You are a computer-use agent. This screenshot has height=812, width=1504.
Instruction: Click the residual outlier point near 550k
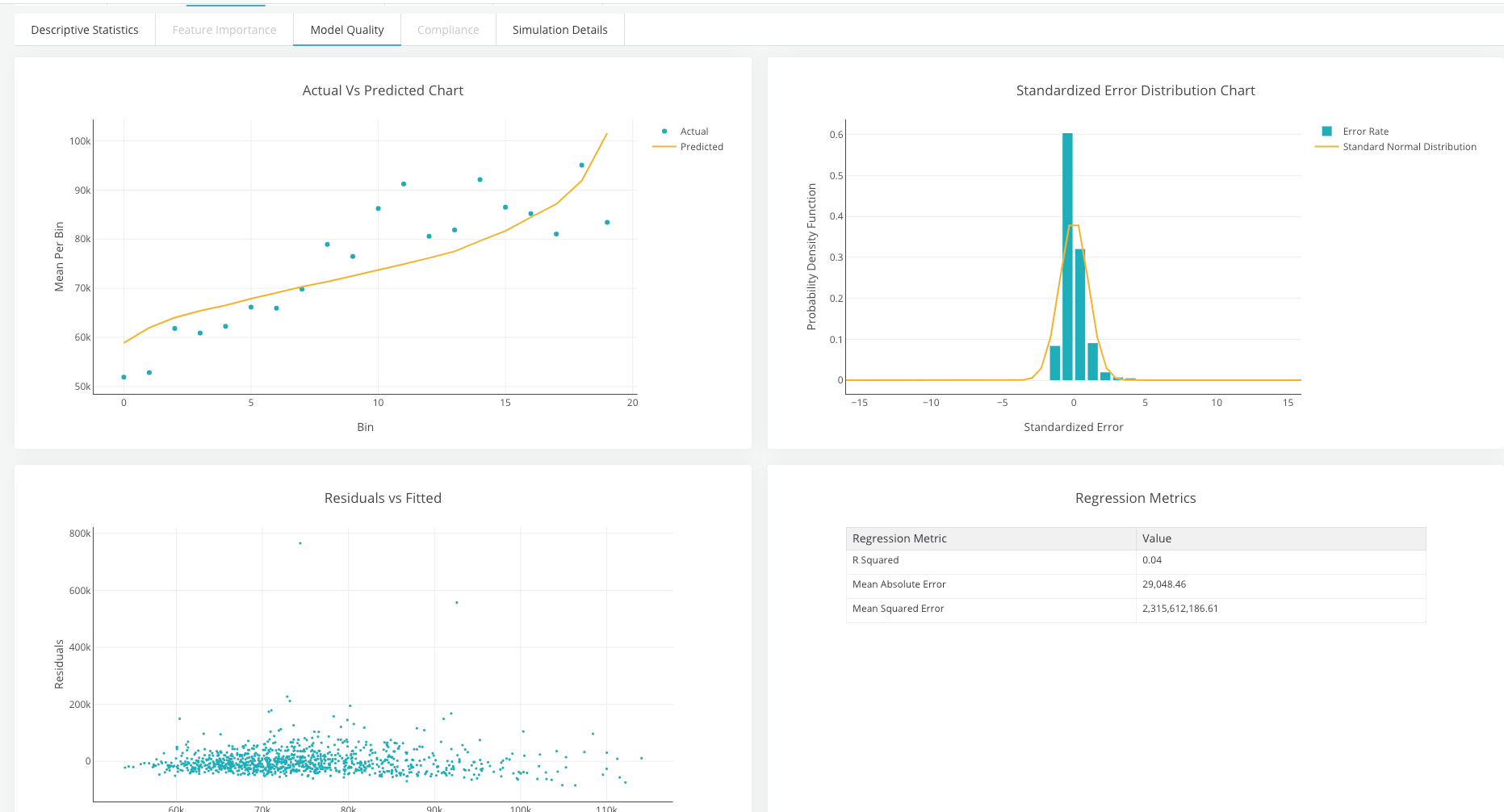(x=457, y=602)
